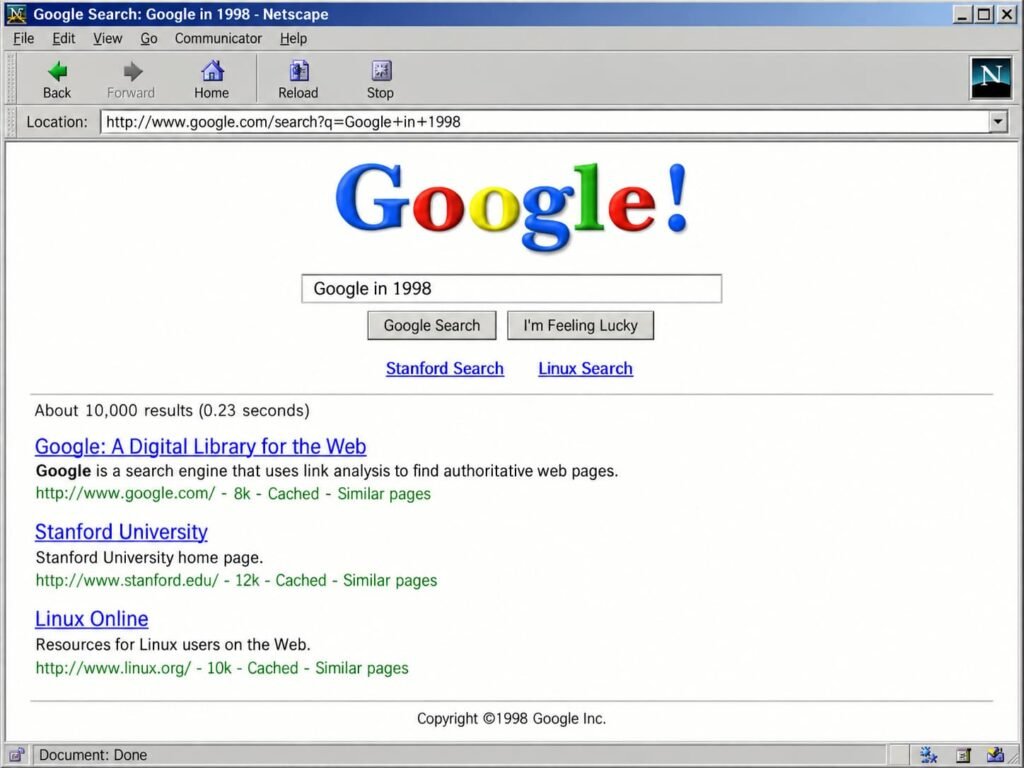Click the Netscape N logo
1024x768 pixels.
991,78
